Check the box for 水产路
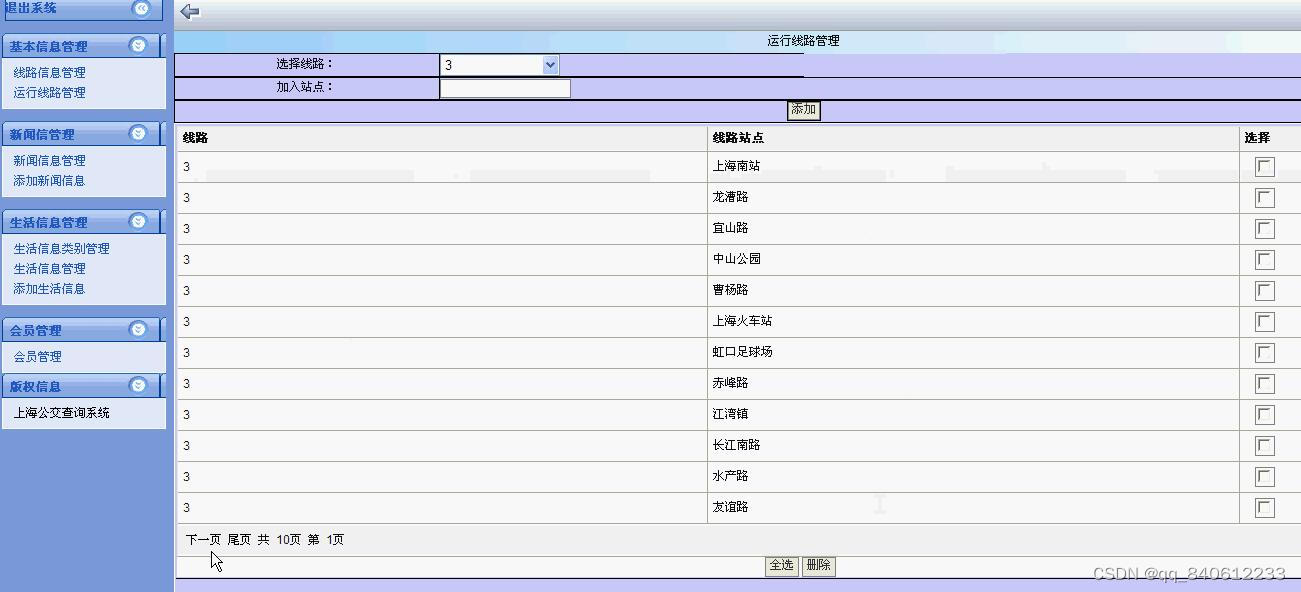Screen dimensions: 1301x592 pyautogui.click(x=1265, y=477)
